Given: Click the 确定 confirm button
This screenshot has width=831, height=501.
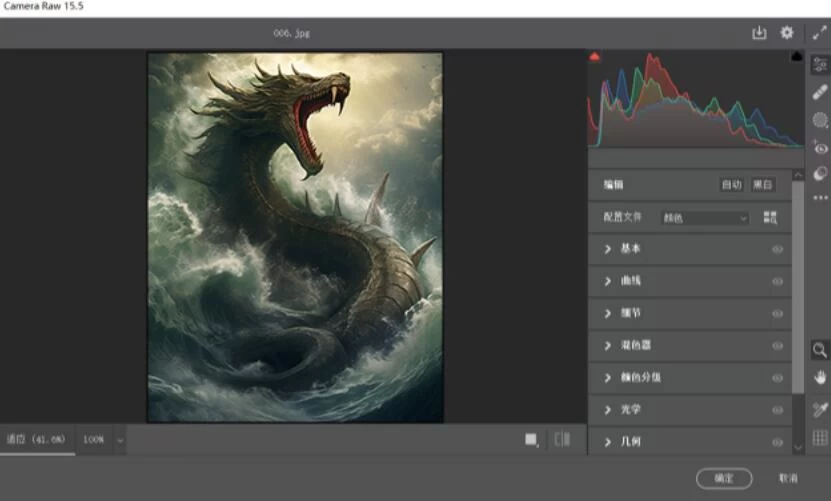Looking at the screenshot, I should pyautogui.click(x=724, y=478).
